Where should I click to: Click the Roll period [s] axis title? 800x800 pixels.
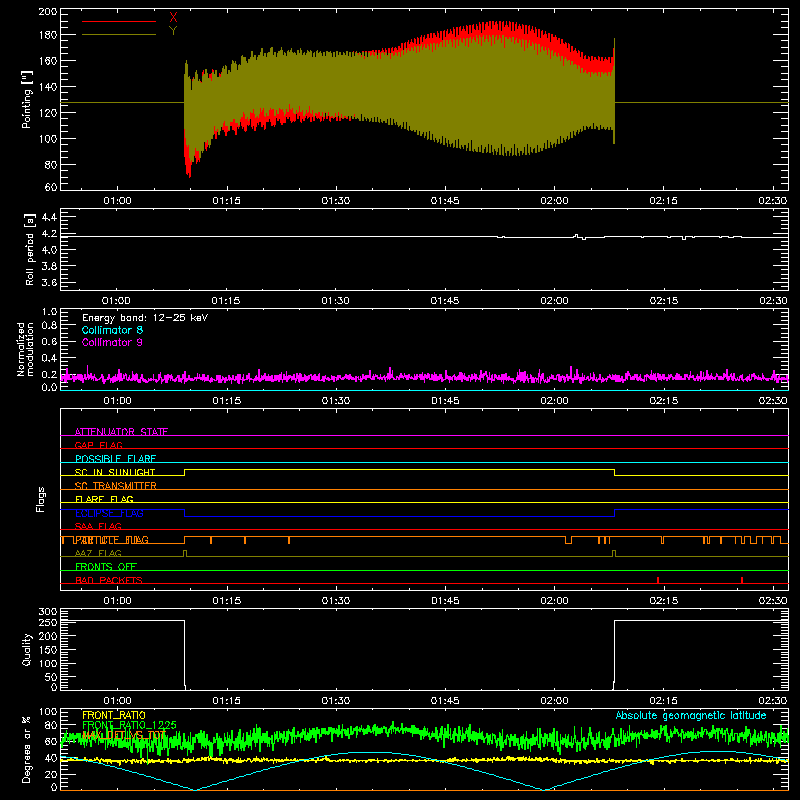[30, 250]
